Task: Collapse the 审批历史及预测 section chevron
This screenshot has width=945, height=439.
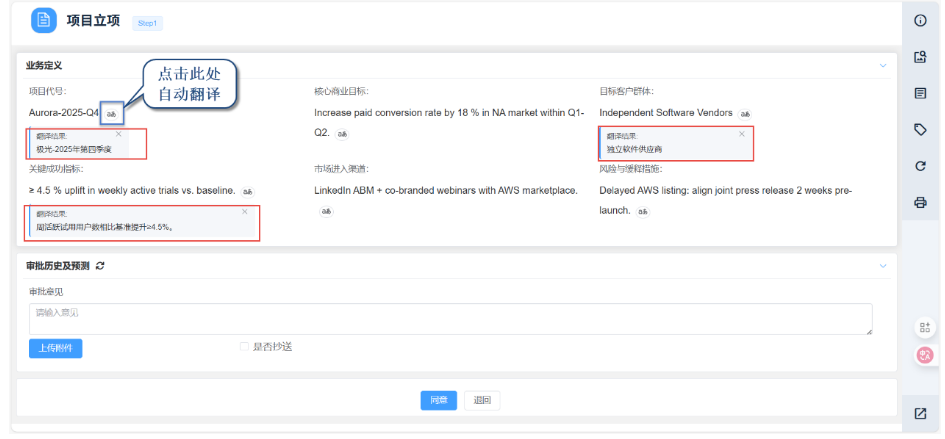Action: [x=883, y=266]
